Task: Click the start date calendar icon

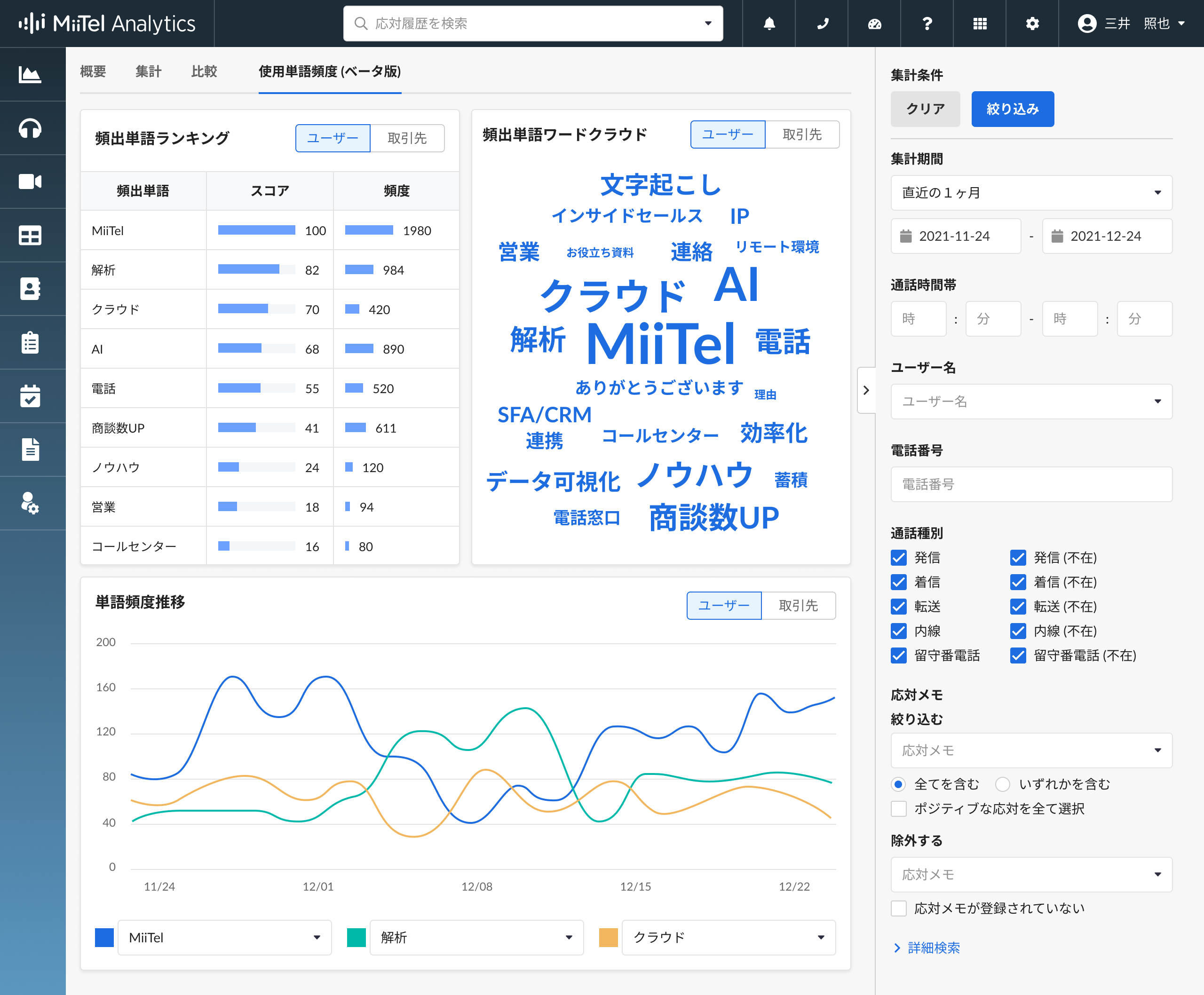Action: (x=906, y=236)
